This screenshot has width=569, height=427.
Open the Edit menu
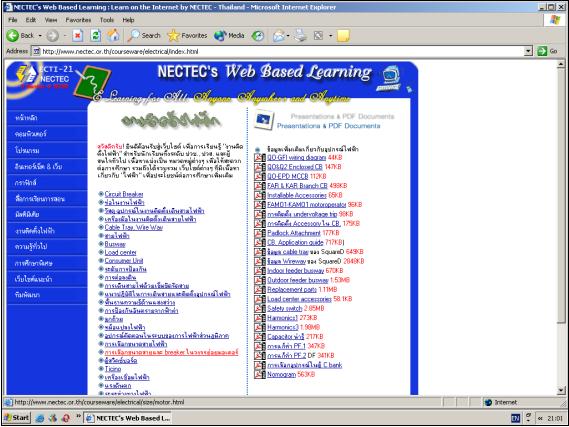click(x=30, y=20)
